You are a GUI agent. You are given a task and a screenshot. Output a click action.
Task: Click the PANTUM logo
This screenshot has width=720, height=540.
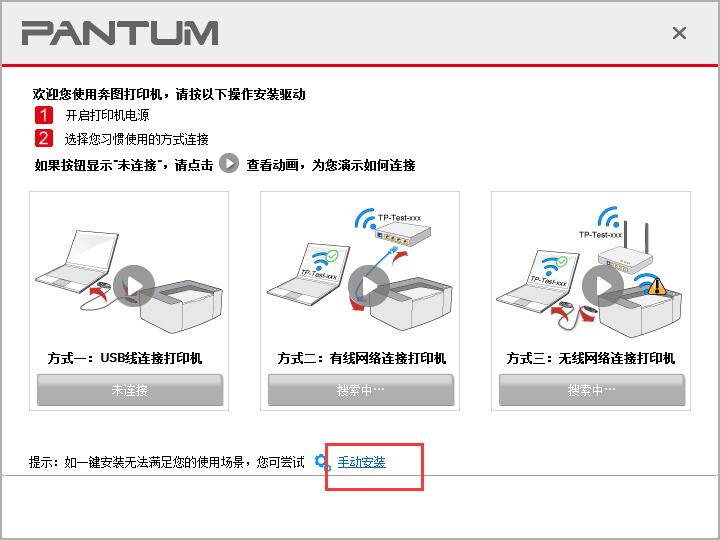[x=120, y=33]
